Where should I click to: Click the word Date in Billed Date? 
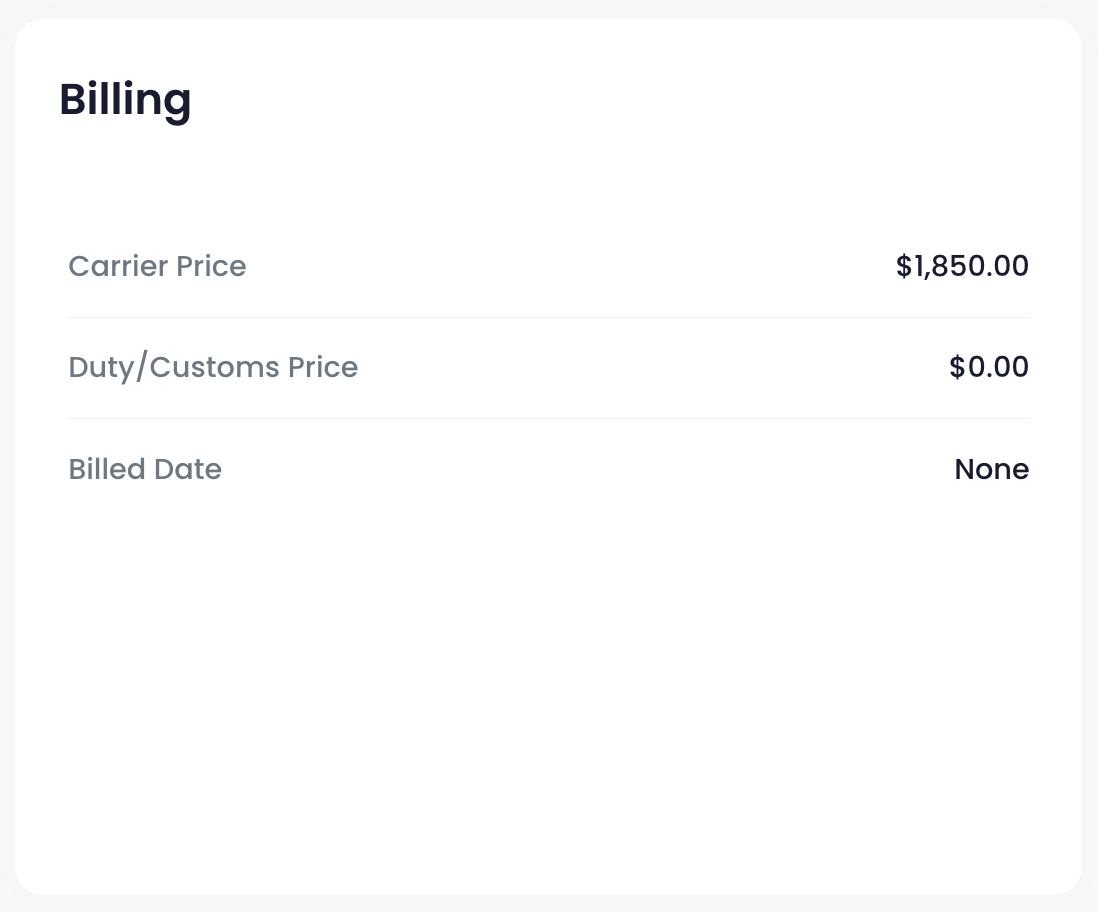[188, 469]
